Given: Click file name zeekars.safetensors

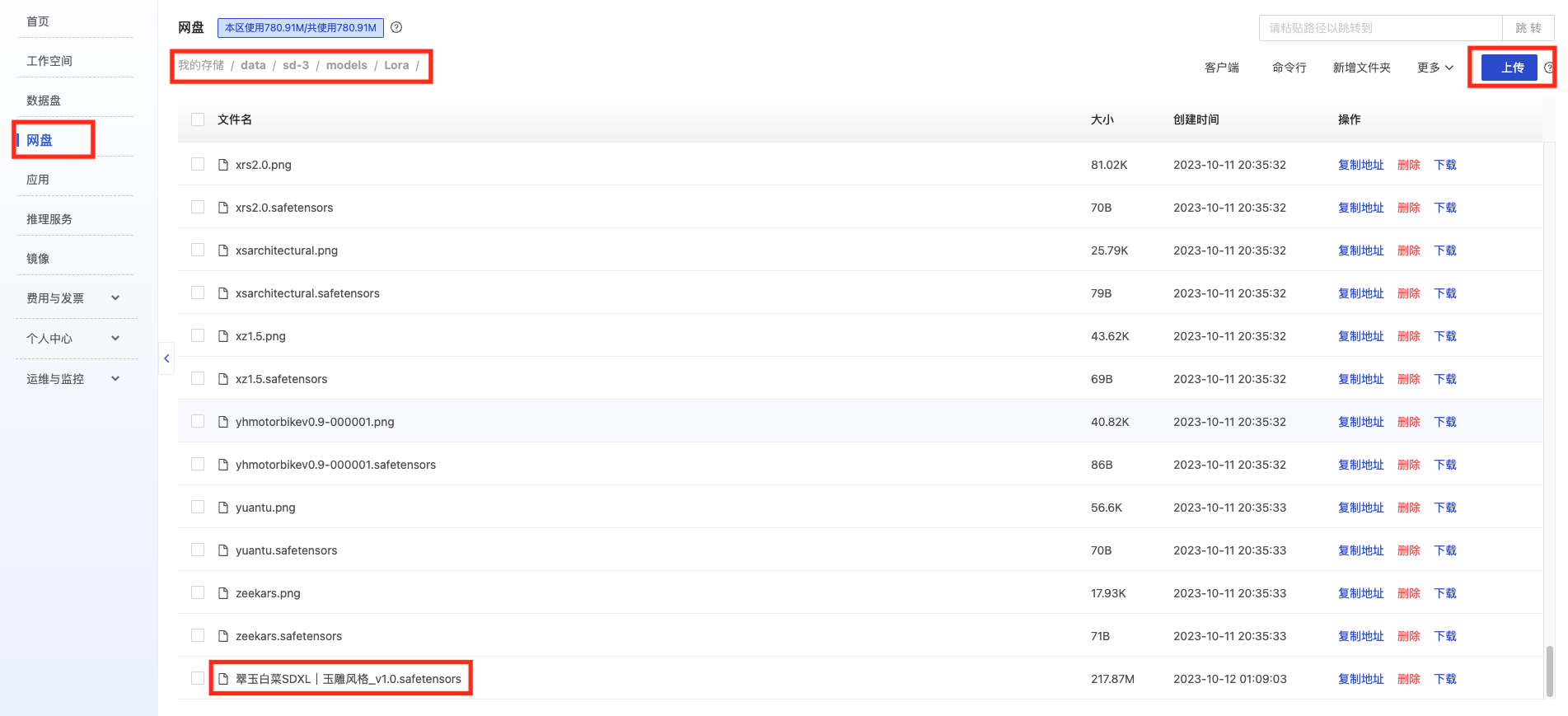Looking at the screenshot, I should click(x=288, y=636).
